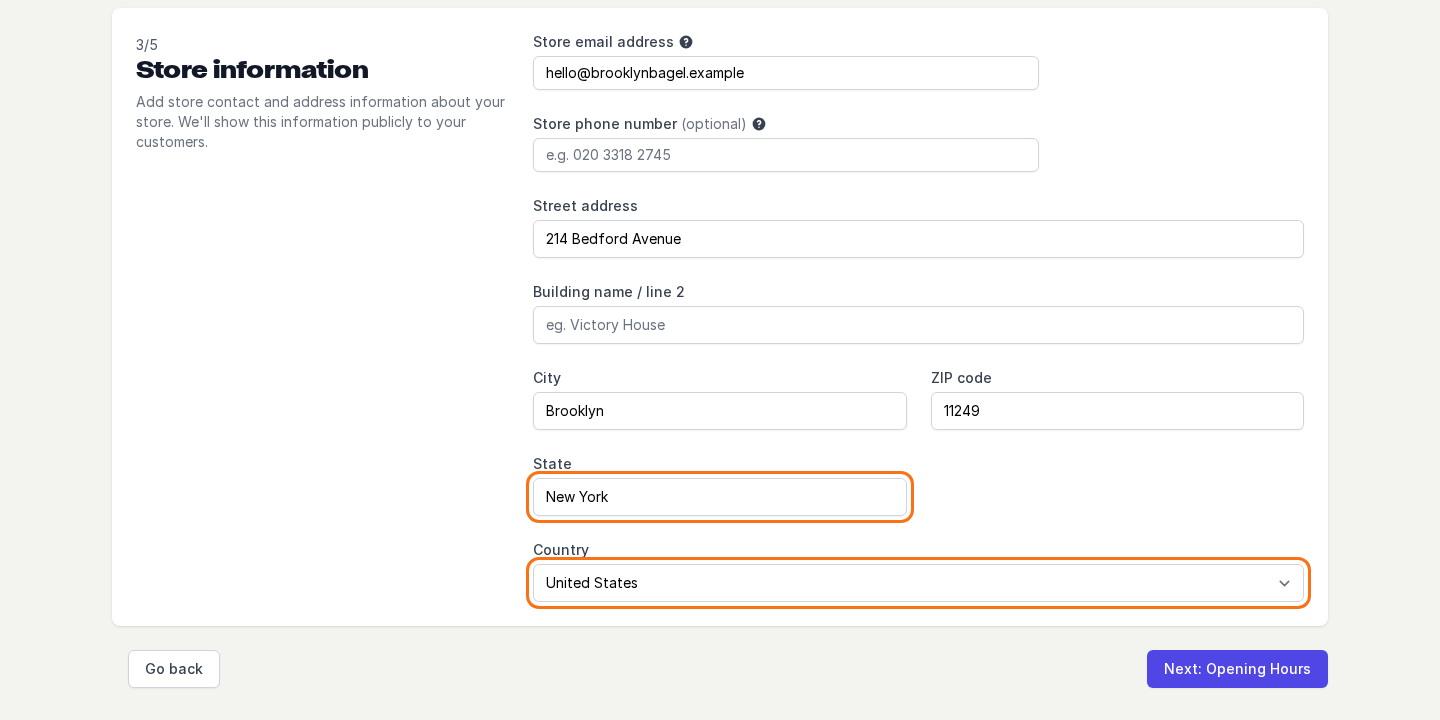
Task: Click the Country label
Action: (x=561, y=550)
